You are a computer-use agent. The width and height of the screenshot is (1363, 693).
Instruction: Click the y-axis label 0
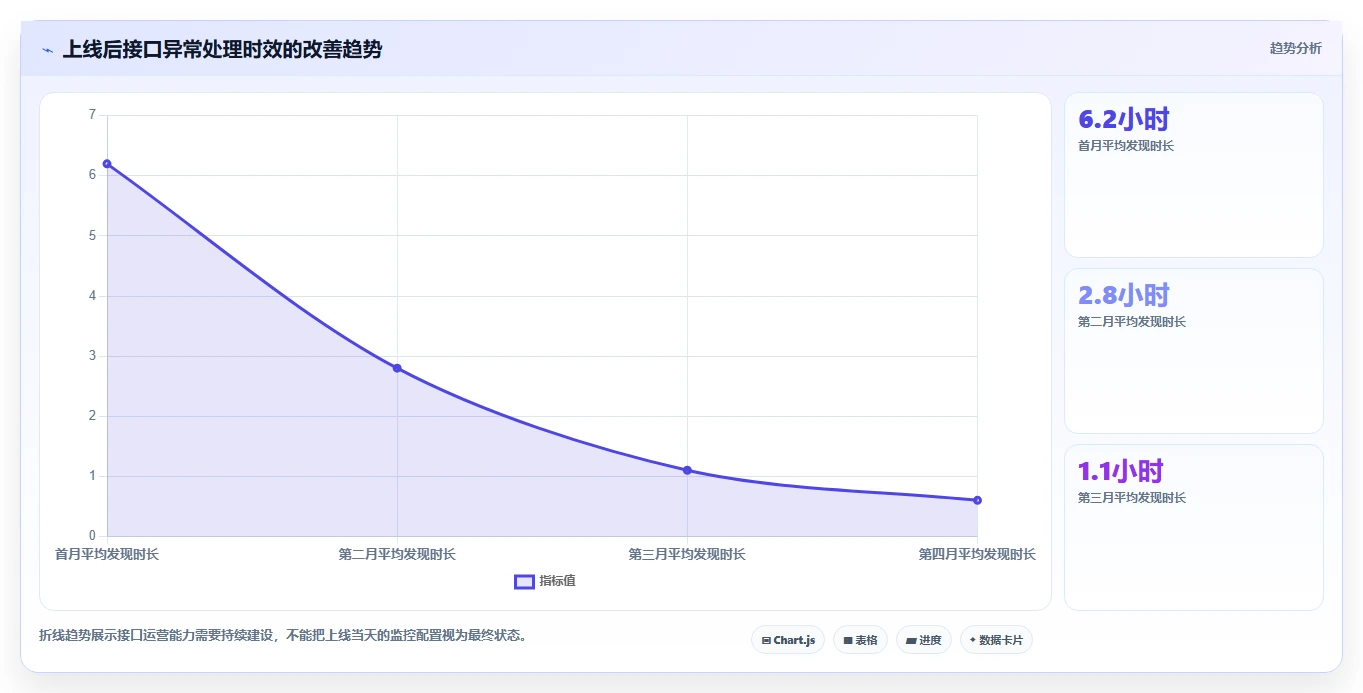point(92,536)
